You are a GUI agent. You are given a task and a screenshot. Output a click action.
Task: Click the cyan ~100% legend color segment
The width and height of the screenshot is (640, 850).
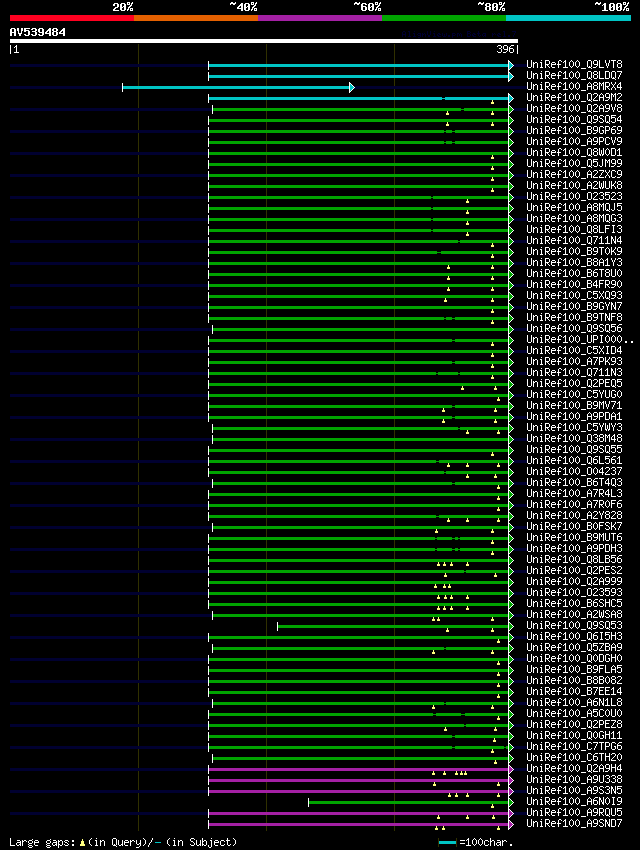(x=568, y=18)
